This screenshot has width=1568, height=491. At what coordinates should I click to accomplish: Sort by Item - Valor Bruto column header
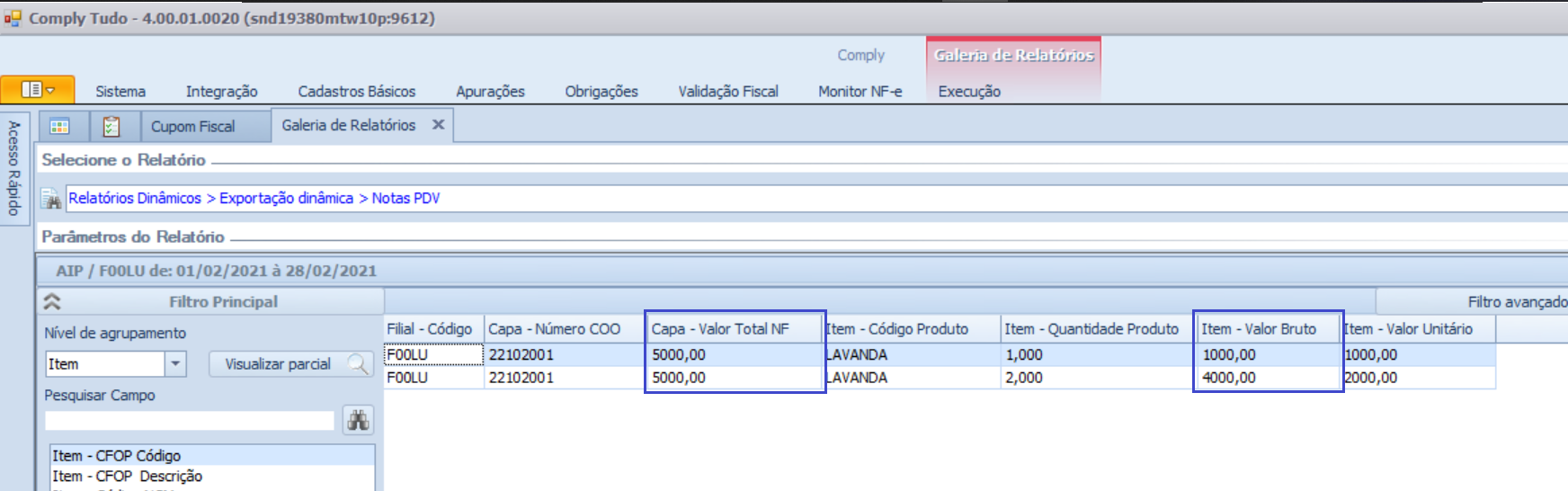click(x=1259, y=329)
